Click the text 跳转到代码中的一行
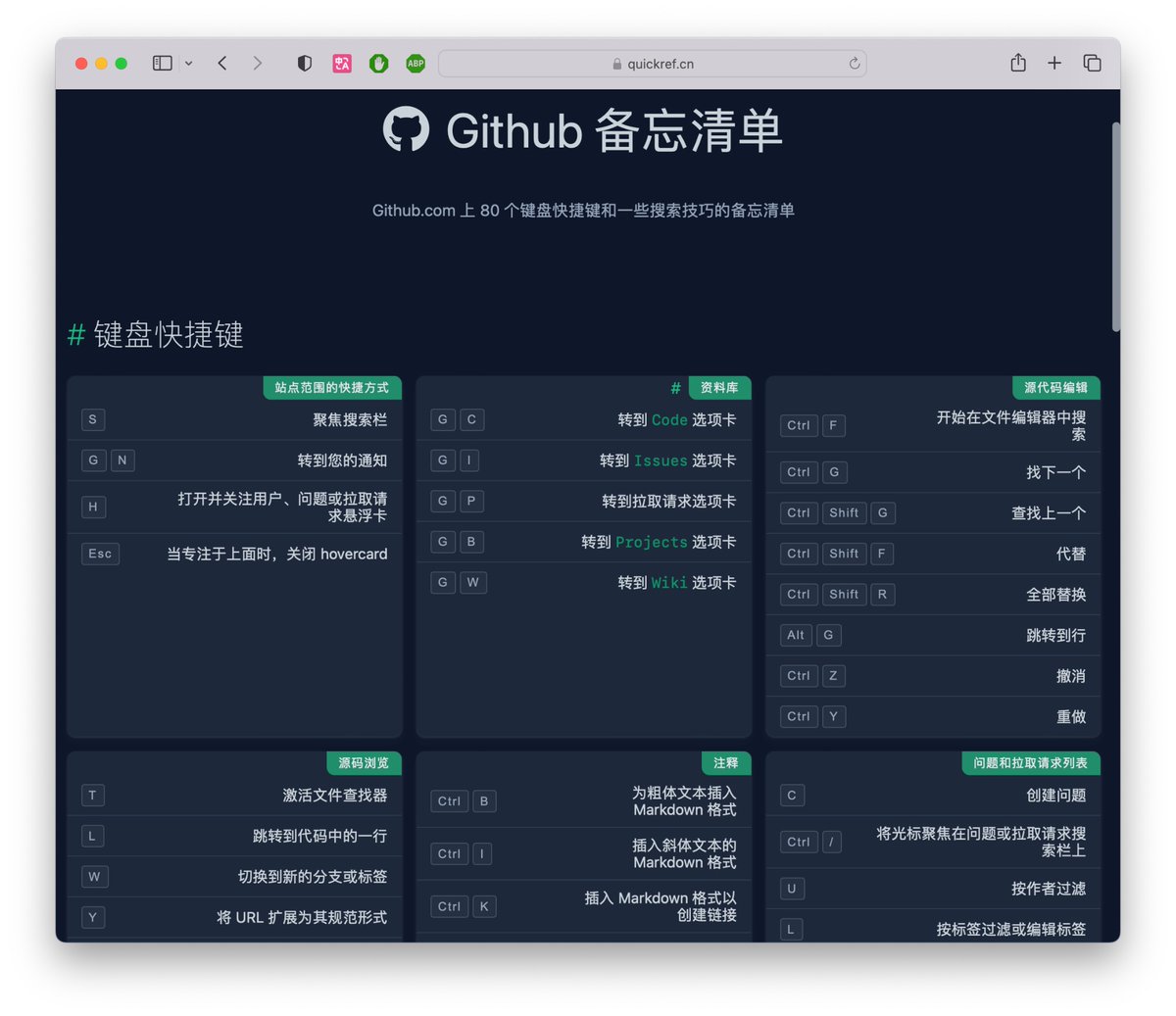1176x1016 pixels. click(319, 836)
